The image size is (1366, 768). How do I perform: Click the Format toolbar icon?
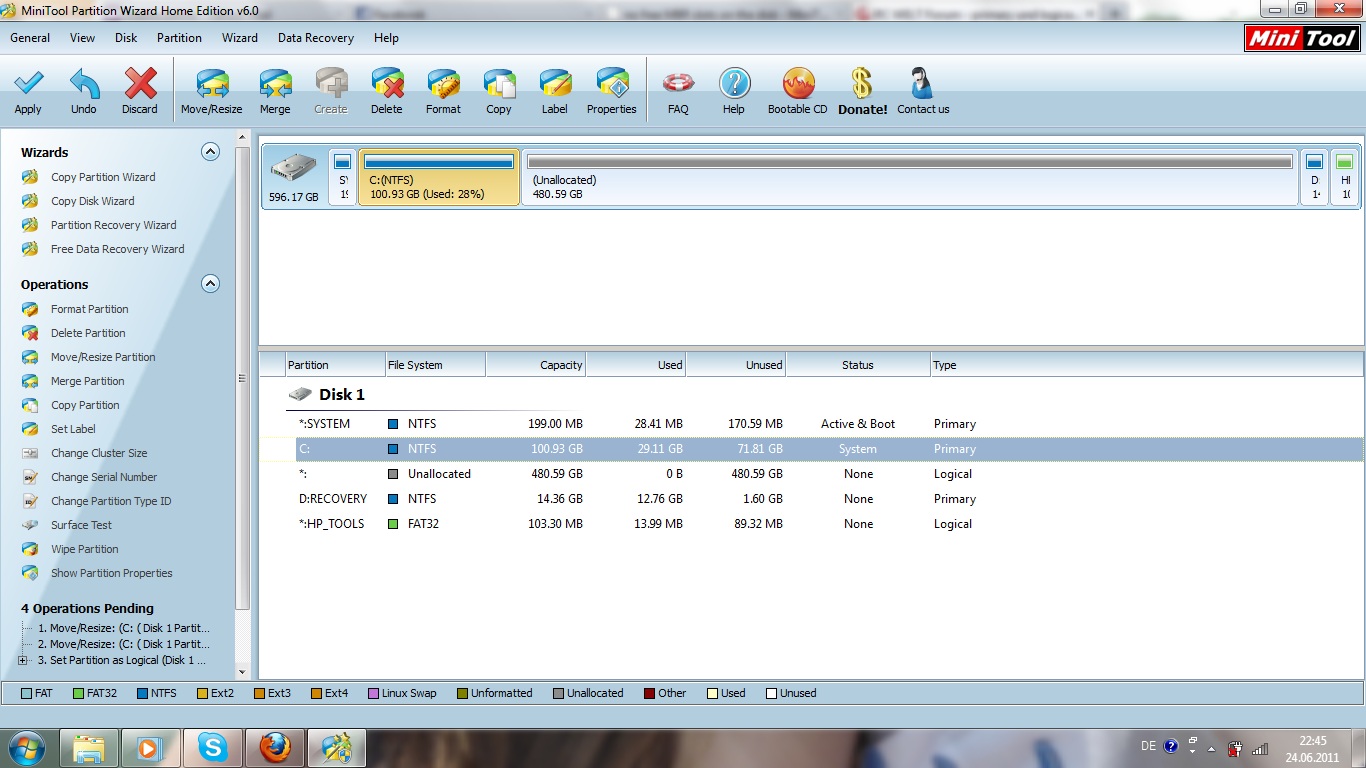click(x=443, y=83)
